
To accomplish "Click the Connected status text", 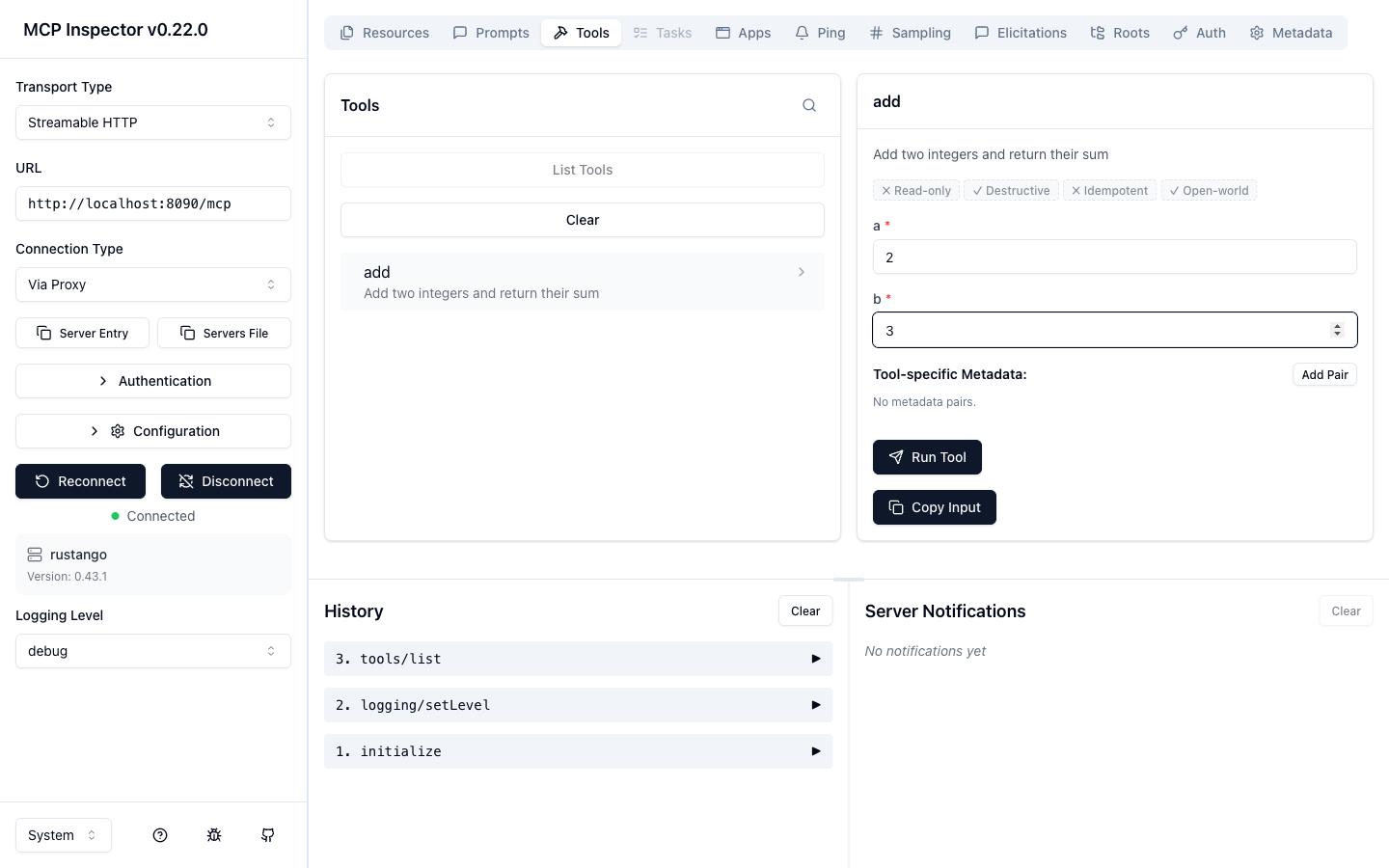I will (x=161, y=516).
